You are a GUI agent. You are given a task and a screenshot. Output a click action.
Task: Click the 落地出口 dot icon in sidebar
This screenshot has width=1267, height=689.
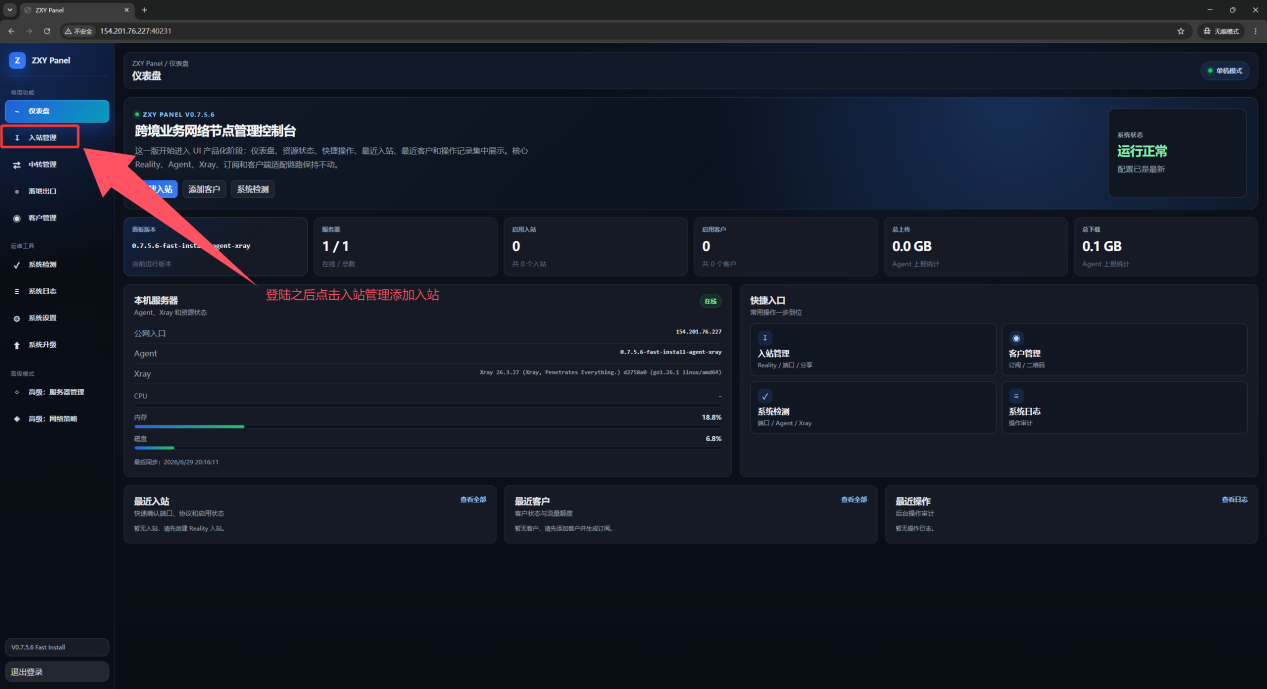[x=17, y=191]
